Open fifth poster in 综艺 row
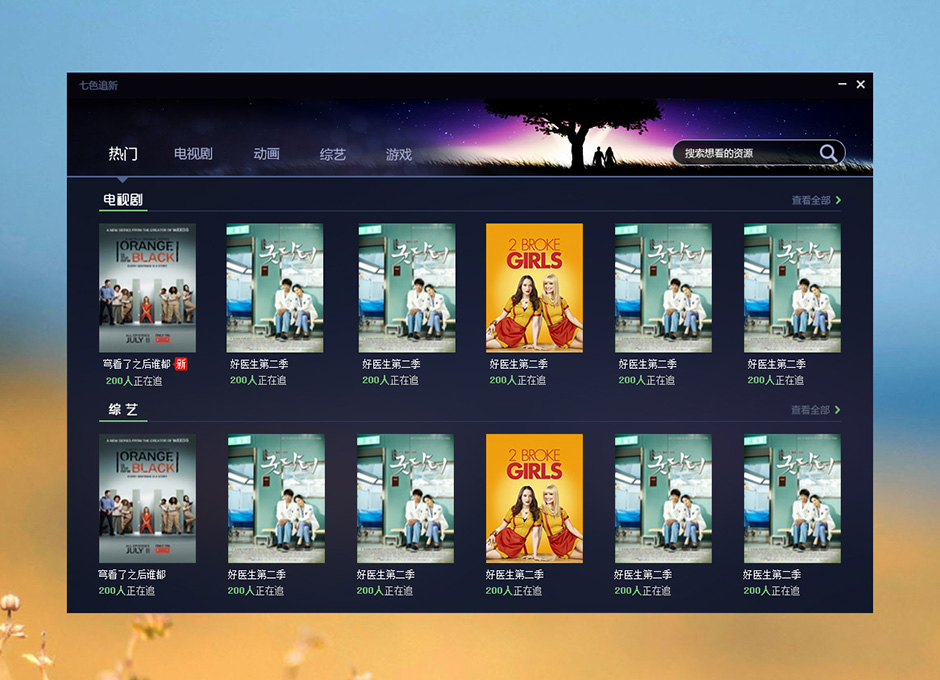The width and height of the screenshot is (940, 680). pos(663,498)
